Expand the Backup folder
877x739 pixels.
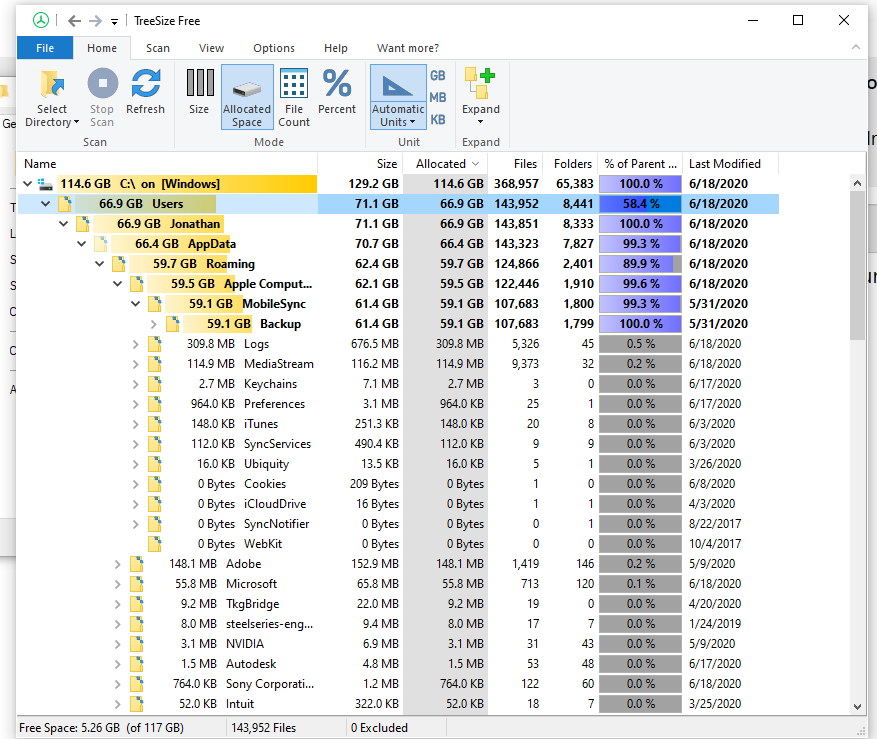click(153, 324)
